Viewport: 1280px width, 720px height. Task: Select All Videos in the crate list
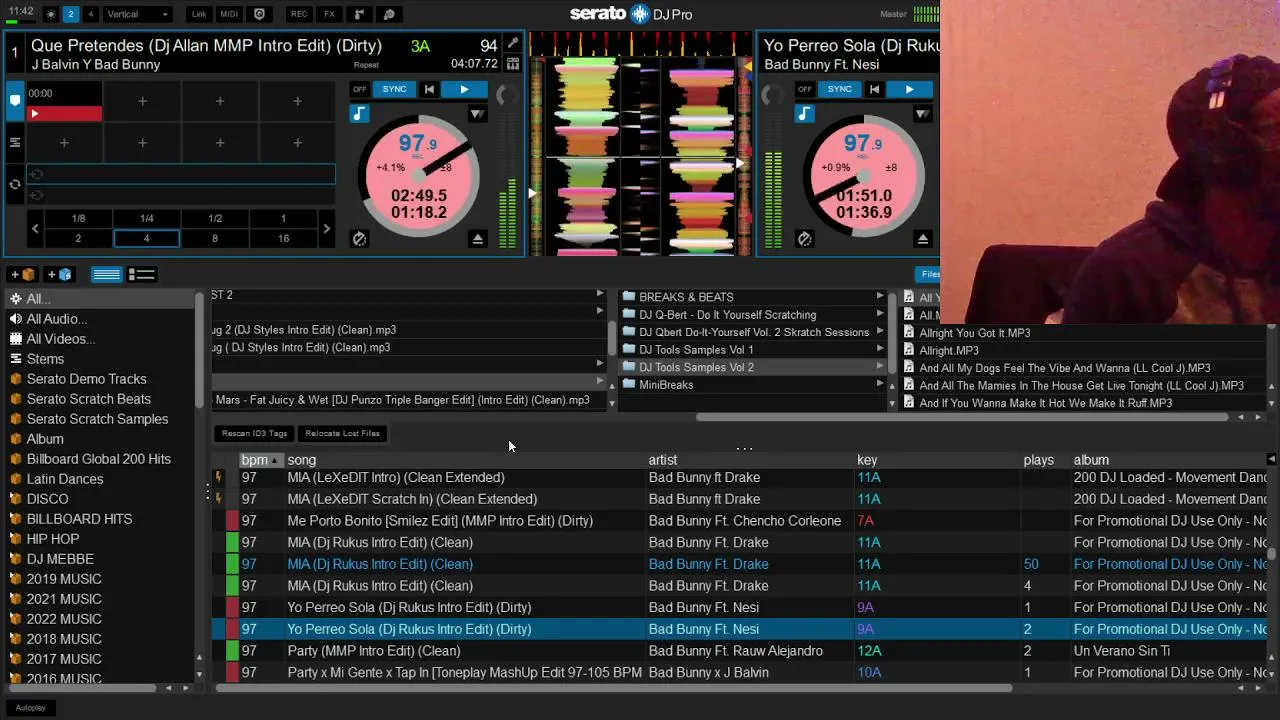coord(61,339)
